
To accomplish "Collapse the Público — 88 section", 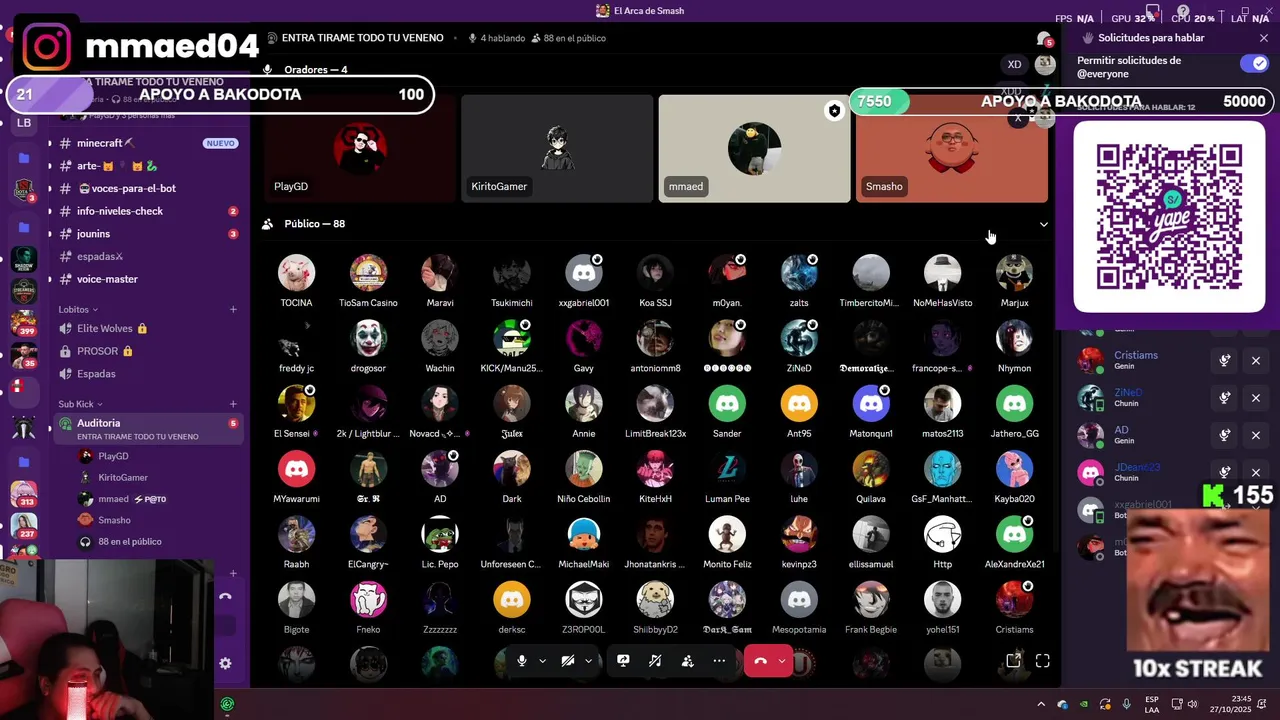I will [x=1044, y=224].
